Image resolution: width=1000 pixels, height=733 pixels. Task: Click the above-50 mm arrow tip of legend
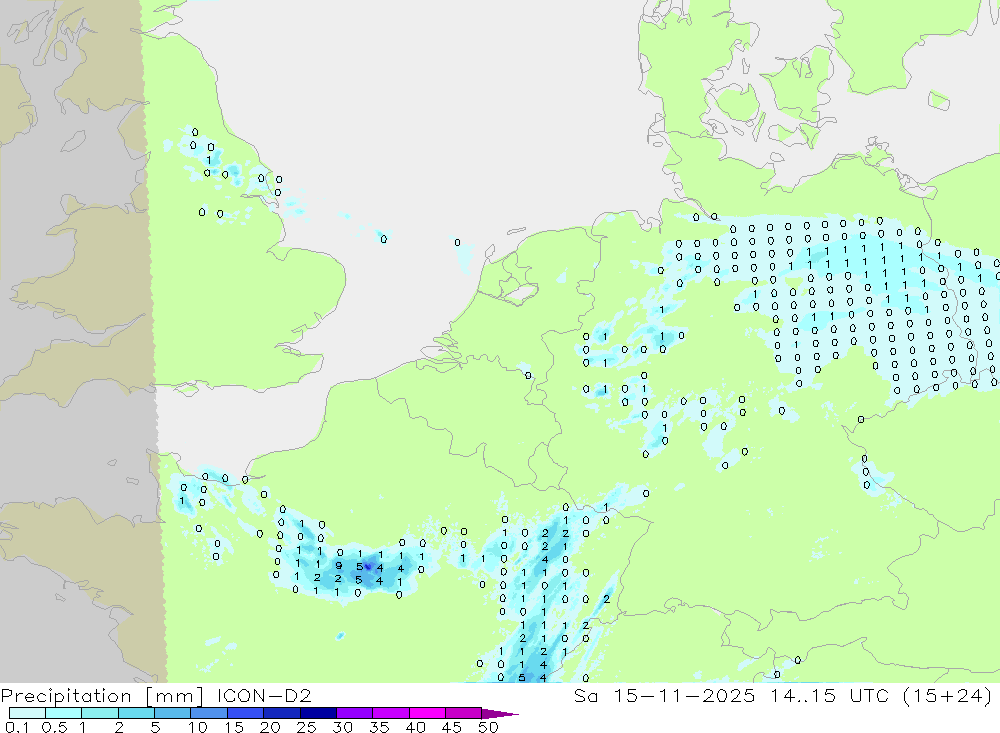tap(500, 713)
